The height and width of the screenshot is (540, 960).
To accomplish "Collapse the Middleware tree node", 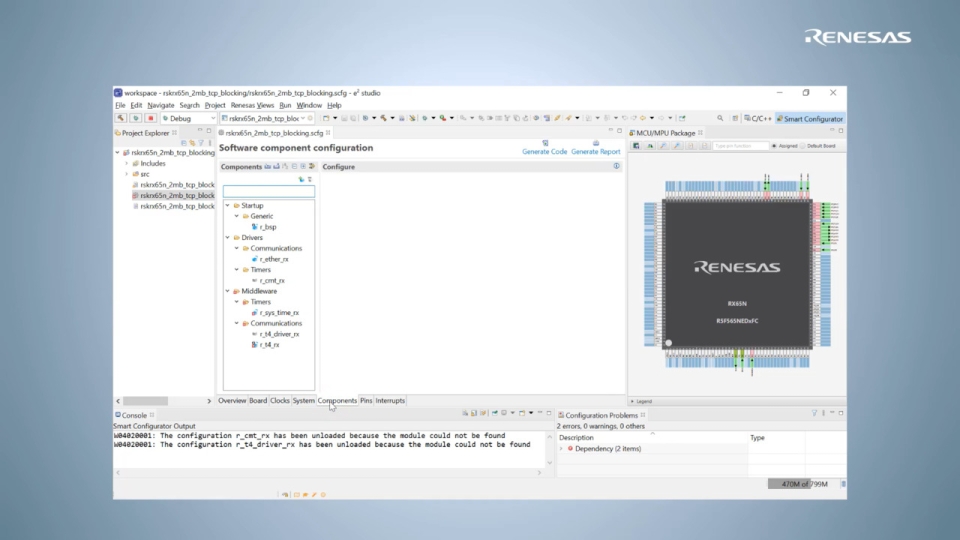I will pyautogui.click(x=228, y=291).
